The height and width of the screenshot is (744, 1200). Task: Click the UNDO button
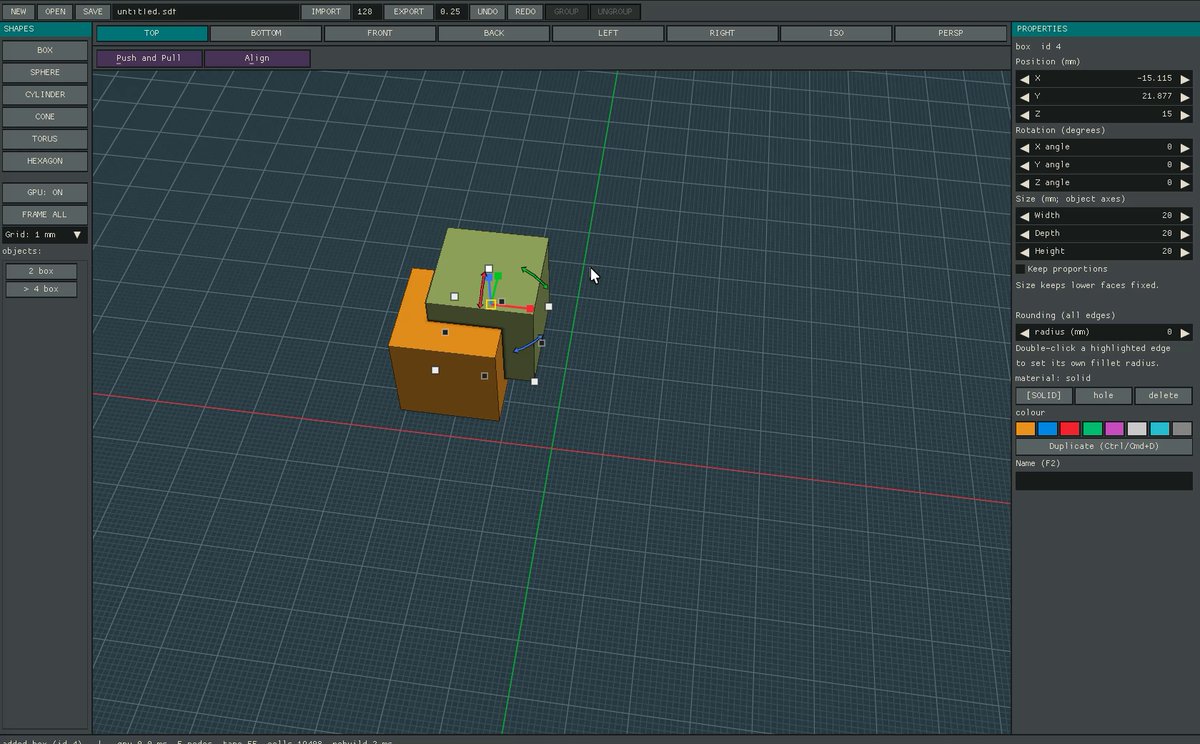(x=487, y=12)
